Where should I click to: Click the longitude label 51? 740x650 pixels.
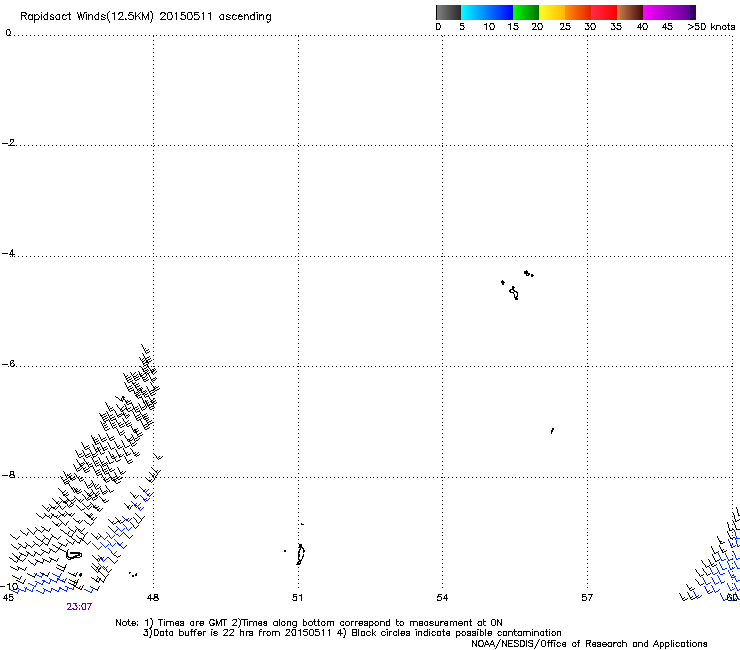point(297,598)
